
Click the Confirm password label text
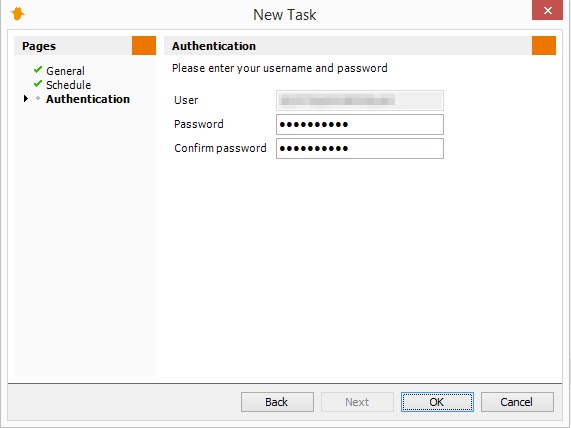(220, 148)
